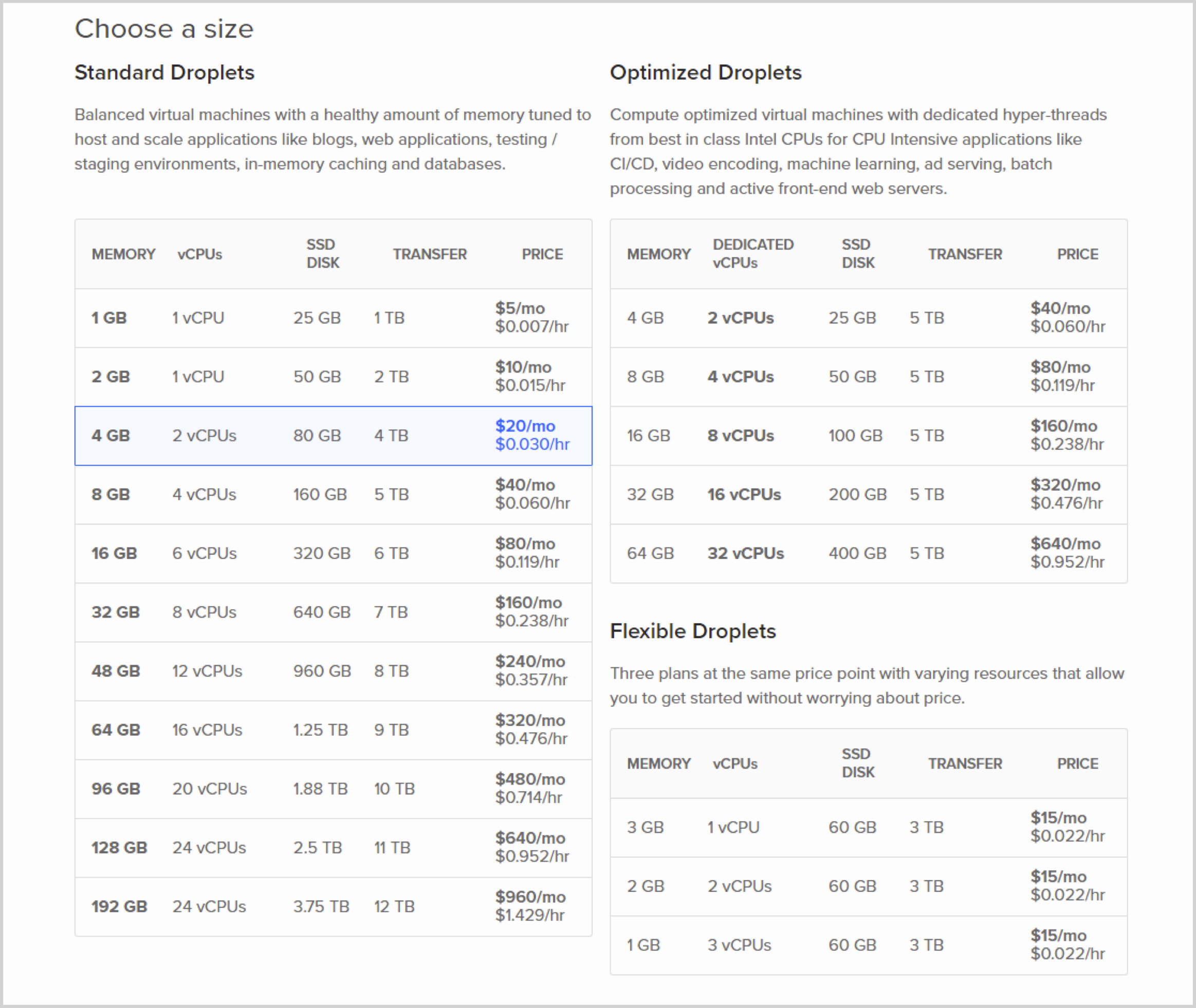Click PRICE header in Flexible Droplets table
The height and width of the screenshot is (1008, 1196).
pos(1078,763)
